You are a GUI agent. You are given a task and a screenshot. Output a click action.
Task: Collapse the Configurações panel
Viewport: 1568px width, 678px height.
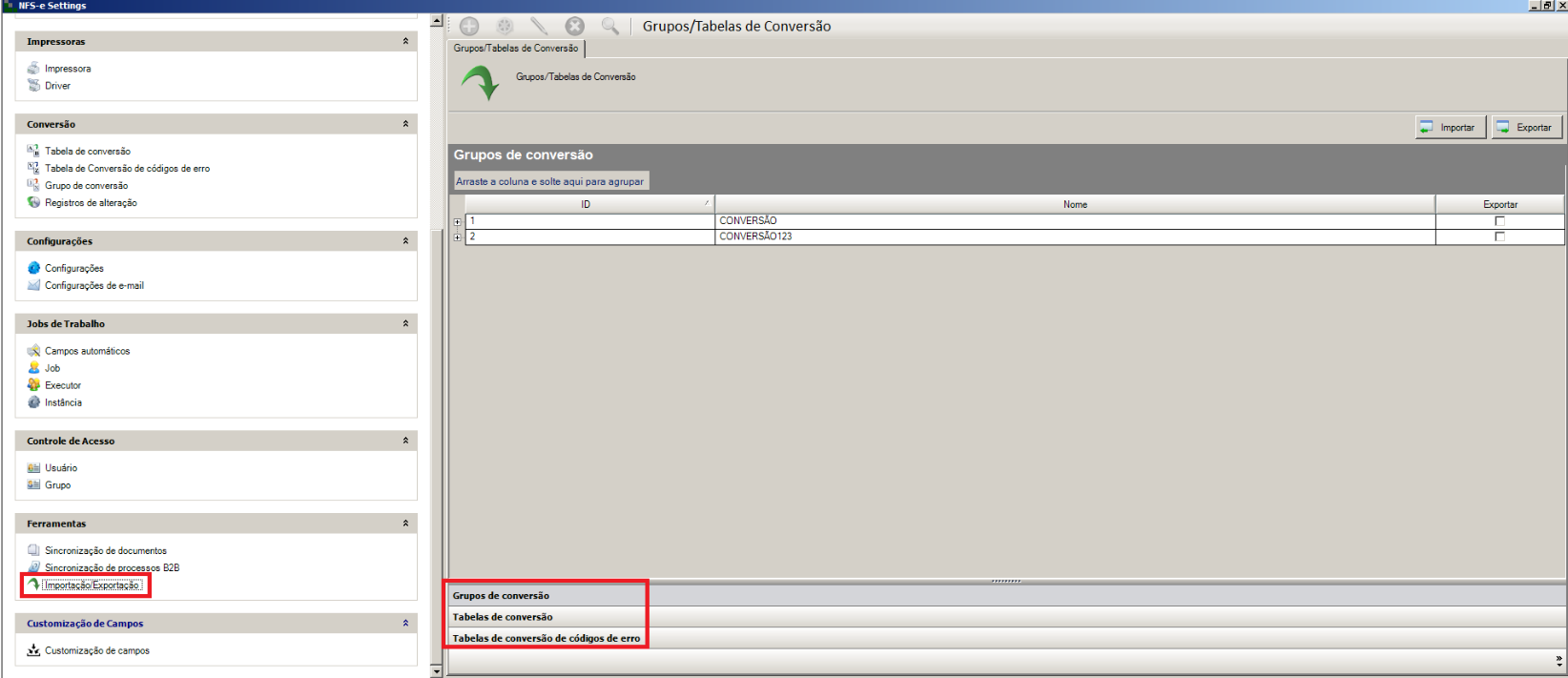pos(405,241)
